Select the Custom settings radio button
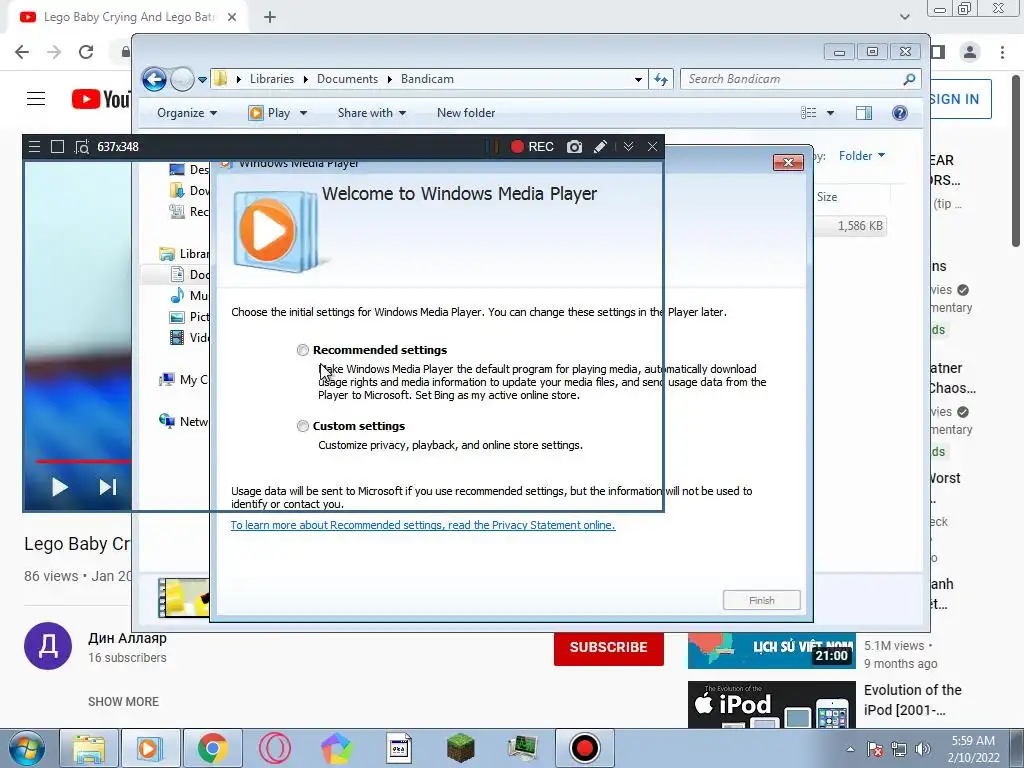The image size is (1024, 768). pyautogui.click(x=302, y=426)
